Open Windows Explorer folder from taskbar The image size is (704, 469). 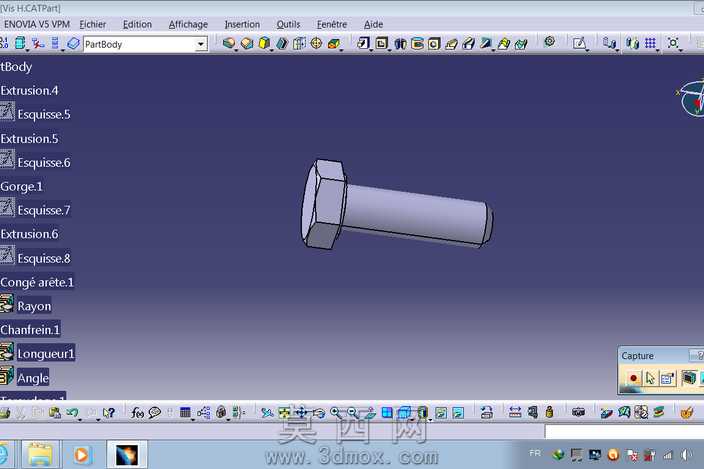tap(40, 455)
